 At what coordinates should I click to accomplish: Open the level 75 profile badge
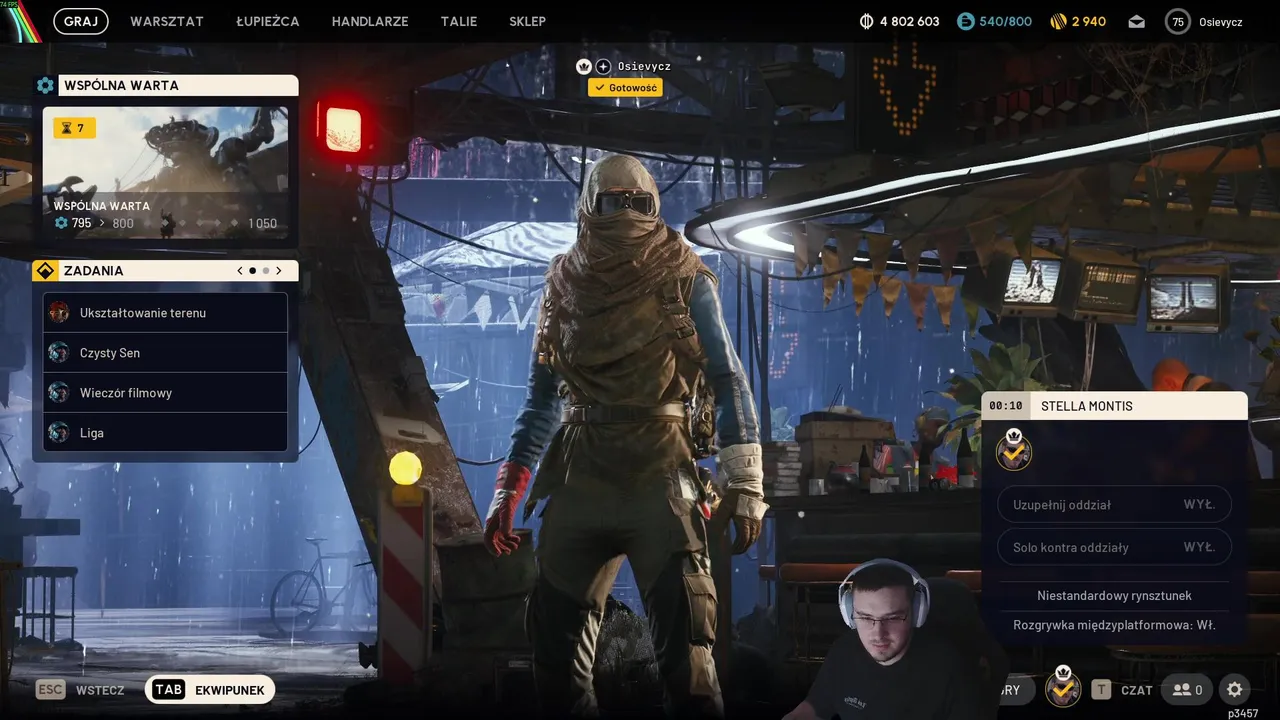tap(1178, 21)
